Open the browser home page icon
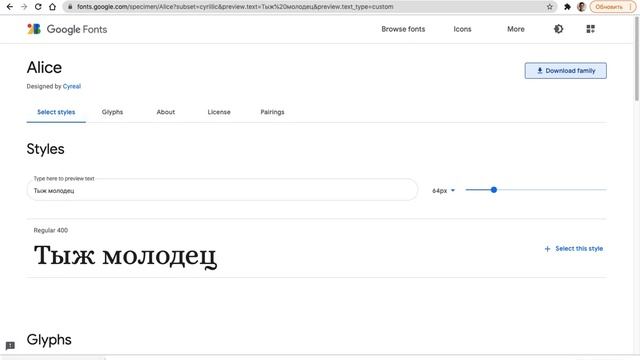The image size is (640, 360). click(52, 7)
